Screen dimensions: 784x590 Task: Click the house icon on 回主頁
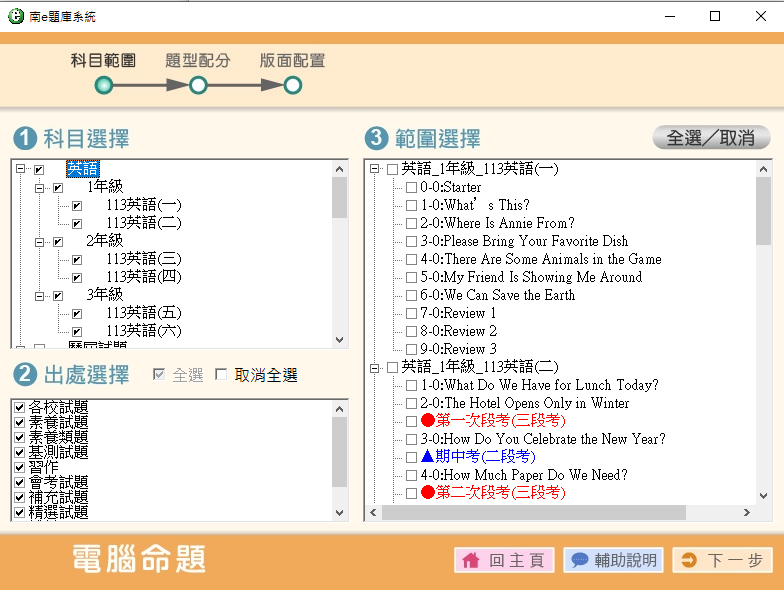point(471,561)
